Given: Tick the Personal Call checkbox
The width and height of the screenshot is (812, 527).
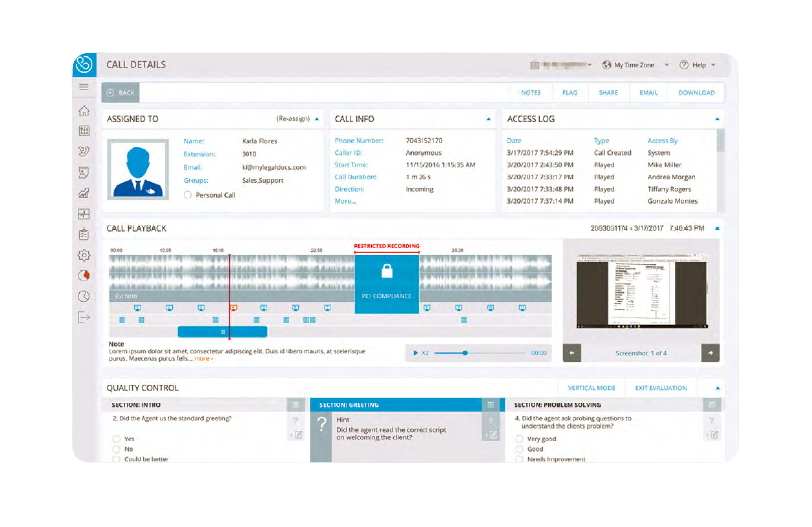Looking at the screenshot, I should click(x=188, y=195).
